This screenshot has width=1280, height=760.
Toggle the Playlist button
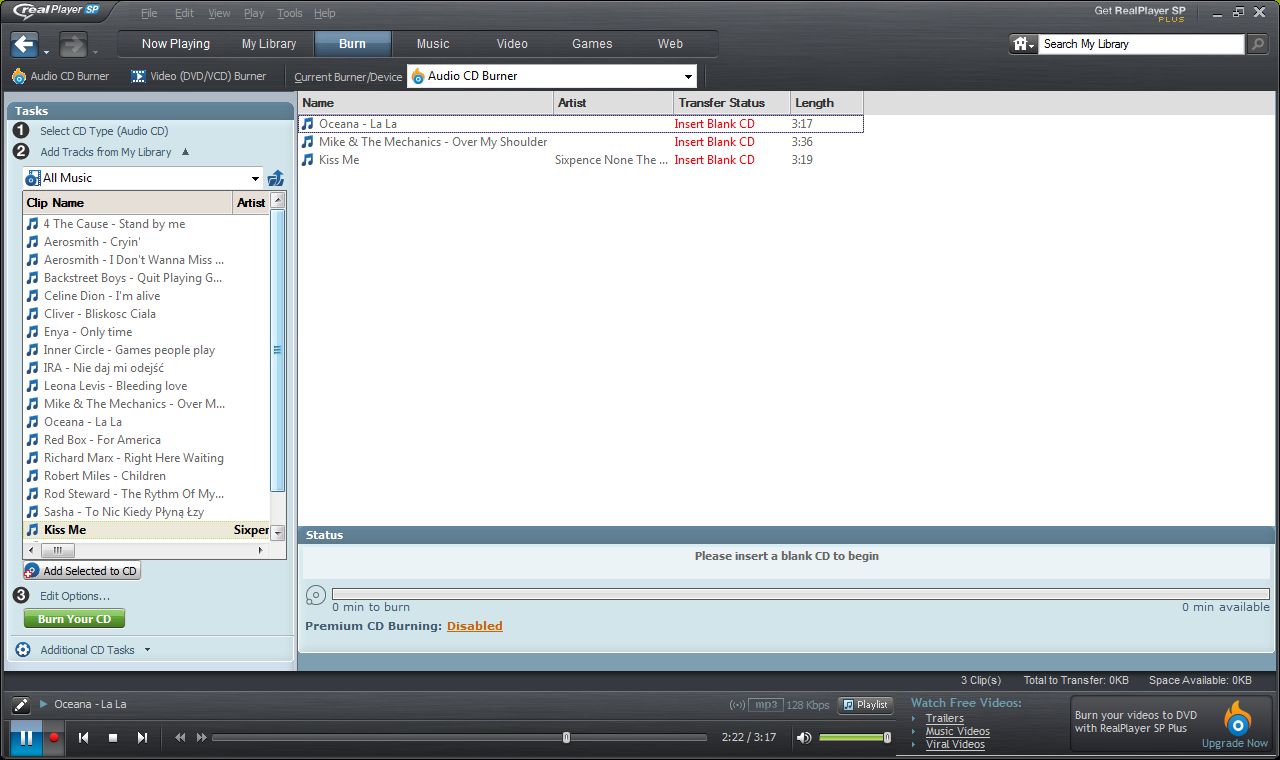[866, 705]
